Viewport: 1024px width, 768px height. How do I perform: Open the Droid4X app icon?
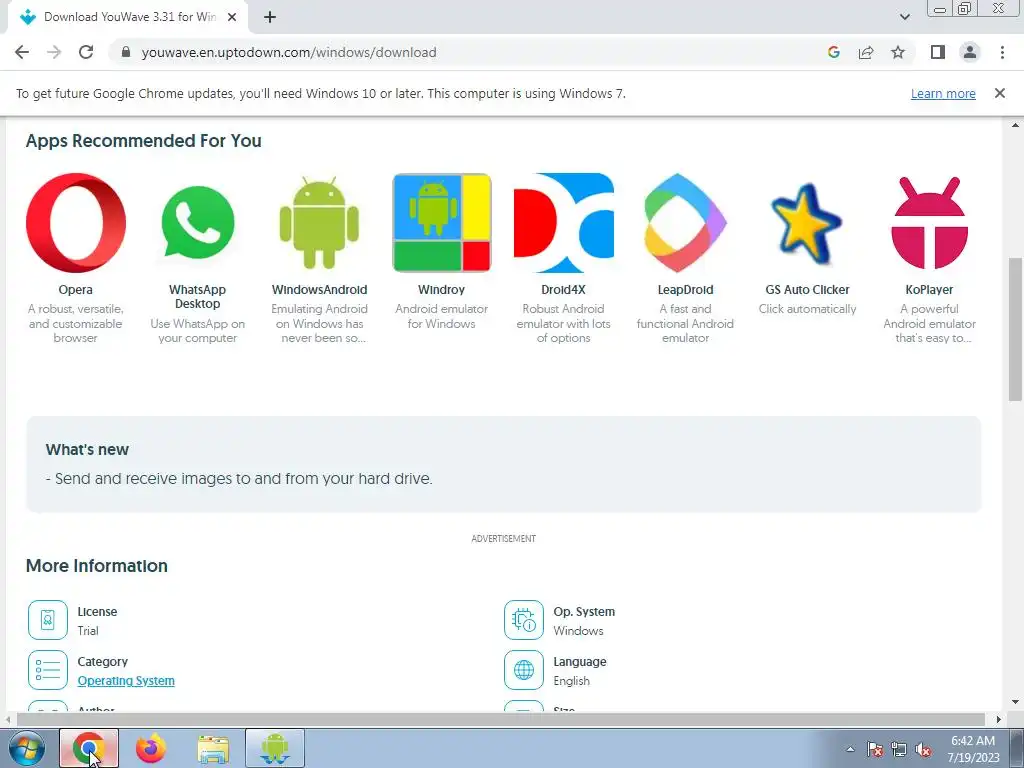(564, 223)
